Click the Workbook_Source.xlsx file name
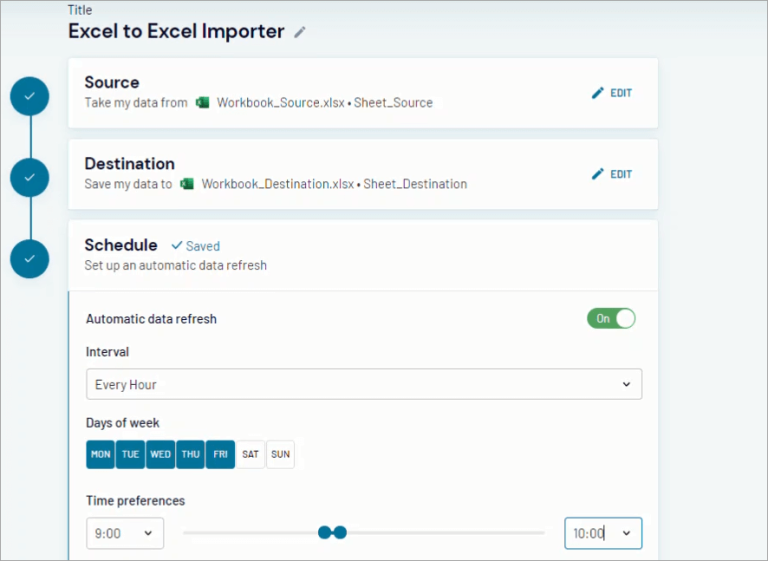768x561 pixels. click(280, 102)
